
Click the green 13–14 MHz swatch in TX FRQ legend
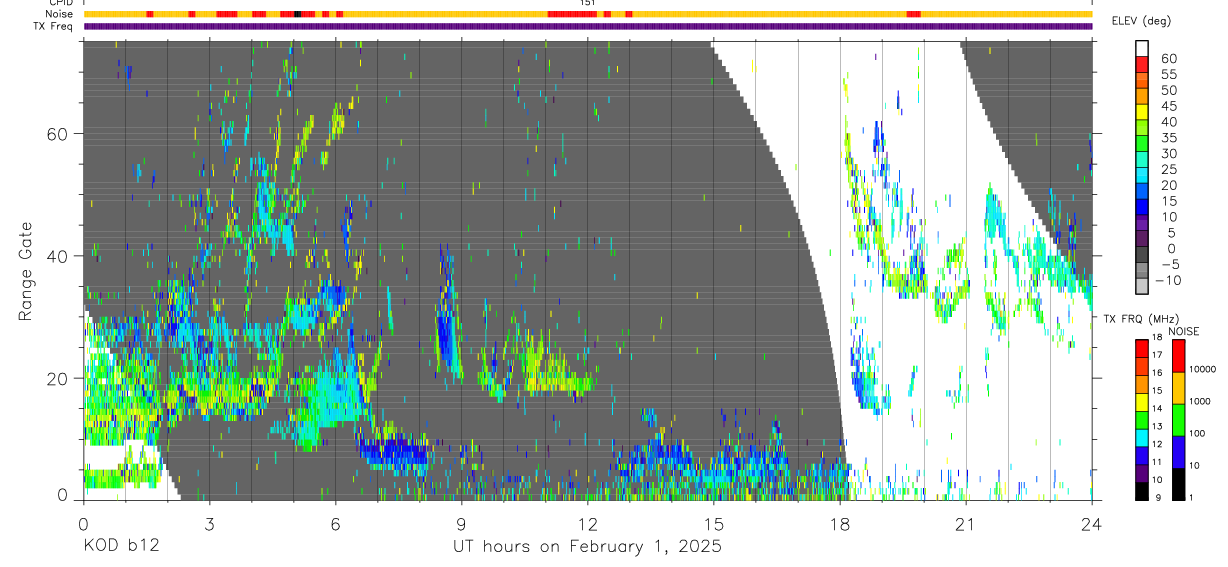click(1141, 419)
